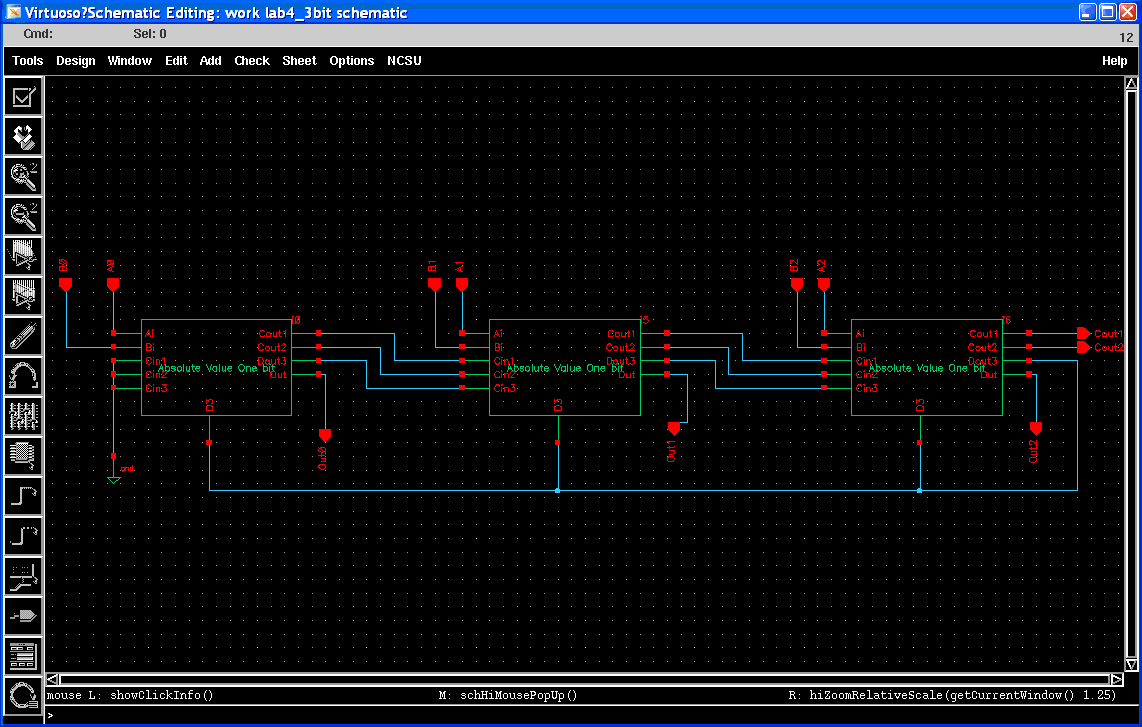Open the Tools menu
This screenshot has height=727, width=1142.
coord(28,61)
